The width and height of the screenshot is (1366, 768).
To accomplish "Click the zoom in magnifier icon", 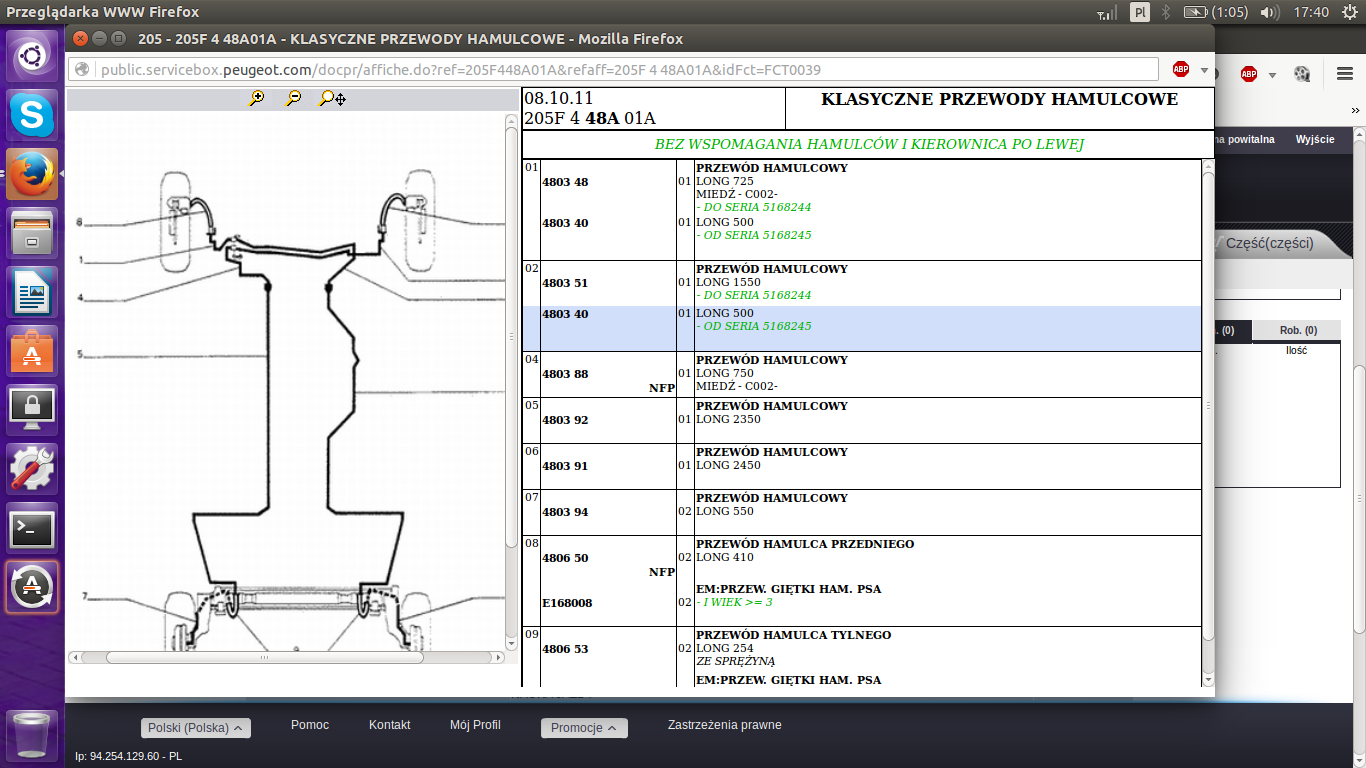I will pyautogui.click(x=257, y=98).
